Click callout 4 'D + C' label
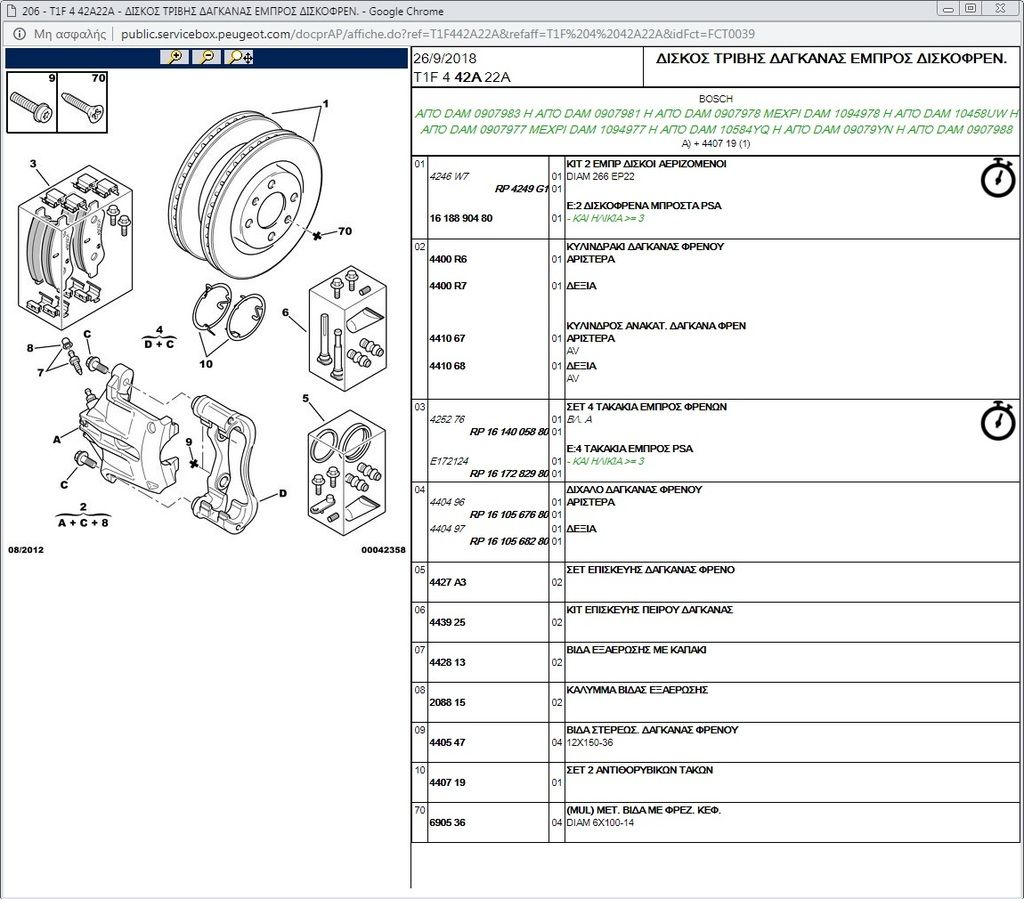1024x899 pixels. click(x=159, y=338)
